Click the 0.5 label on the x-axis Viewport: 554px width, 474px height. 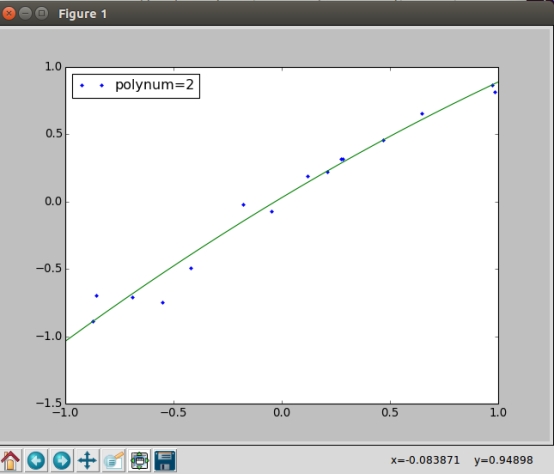point(390,413)
